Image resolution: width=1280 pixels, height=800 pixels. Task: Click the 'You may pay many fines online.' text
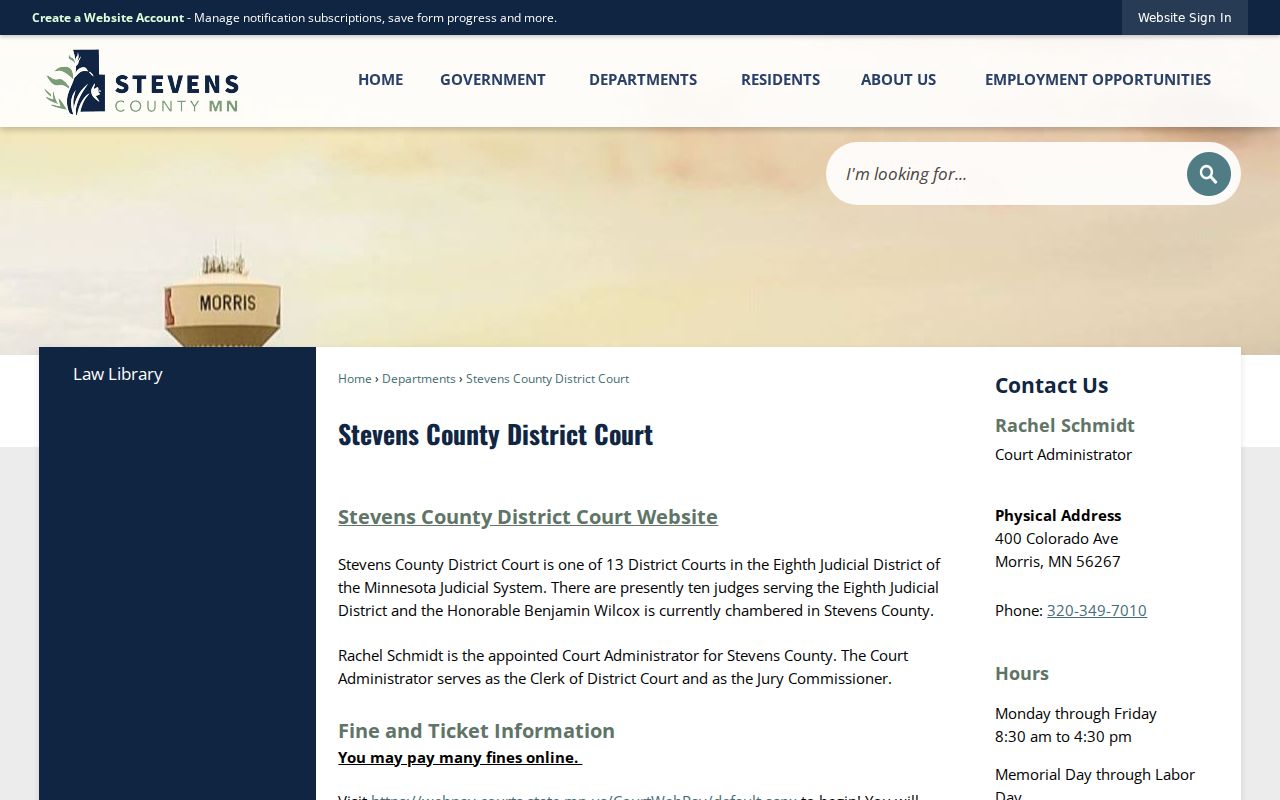point(460,758)
